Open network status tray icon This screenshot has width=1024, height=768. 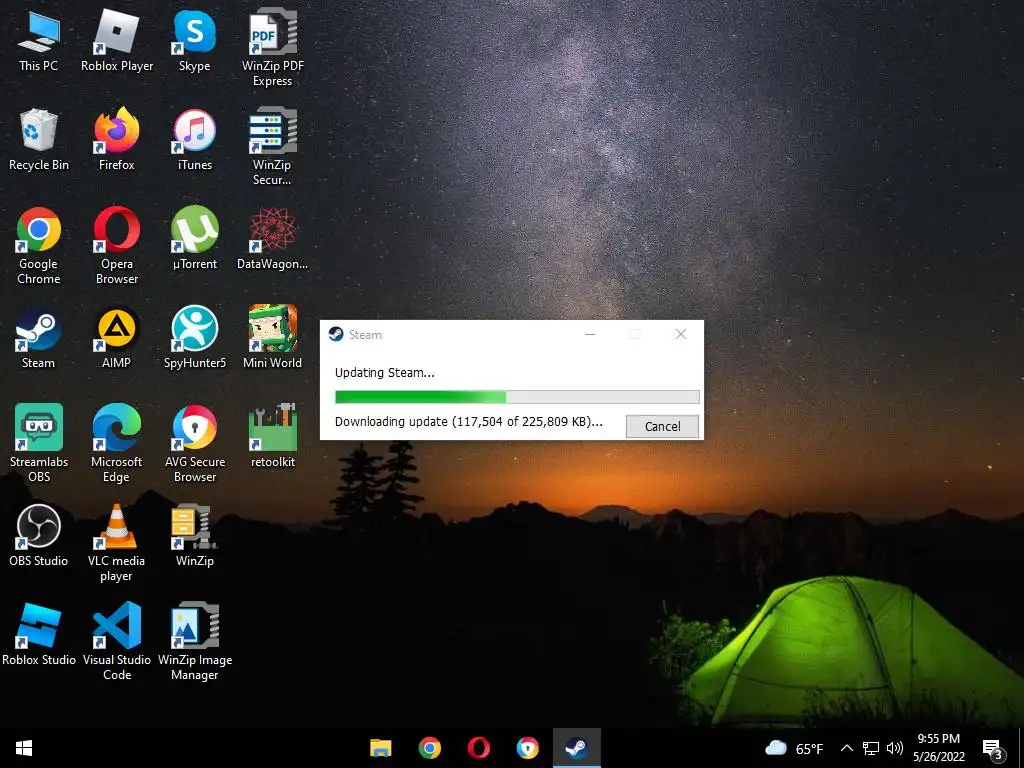[871, 748]
